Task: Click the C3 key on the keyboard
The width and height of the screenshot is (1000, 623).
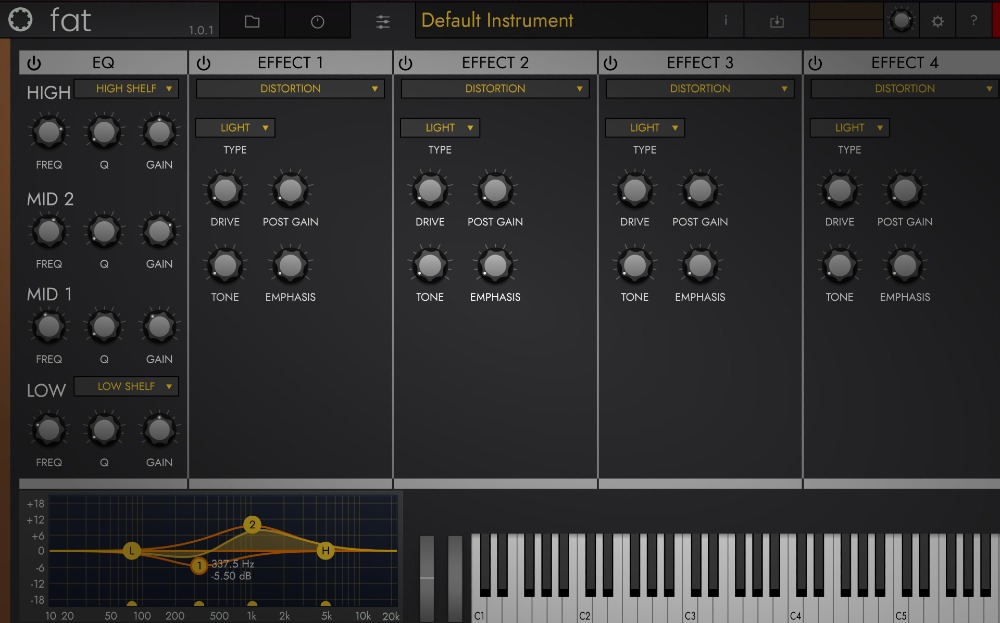Action: pos(690,600)
